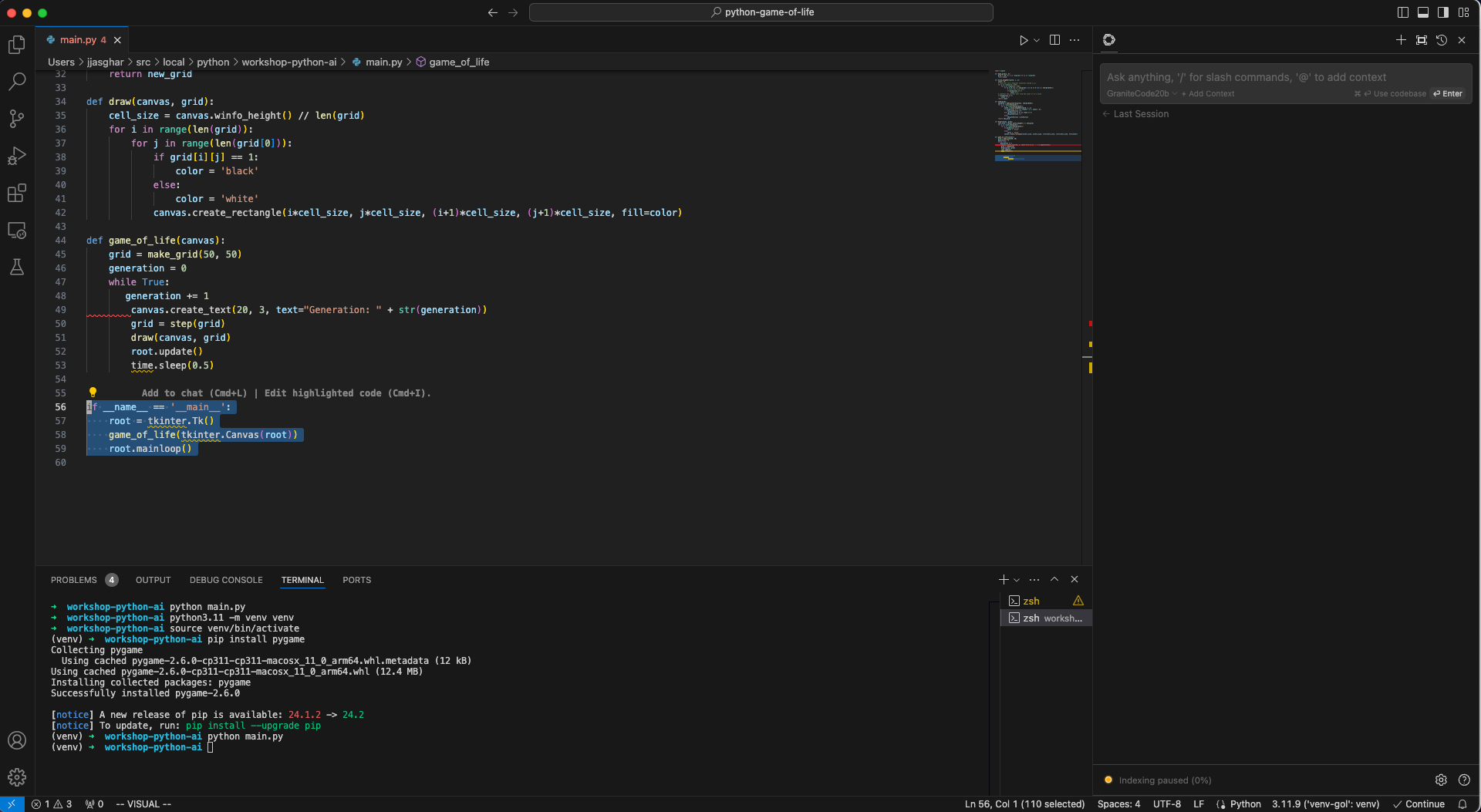
Task: Open editor More Actions ellipsis
Action: [1074, 40]
